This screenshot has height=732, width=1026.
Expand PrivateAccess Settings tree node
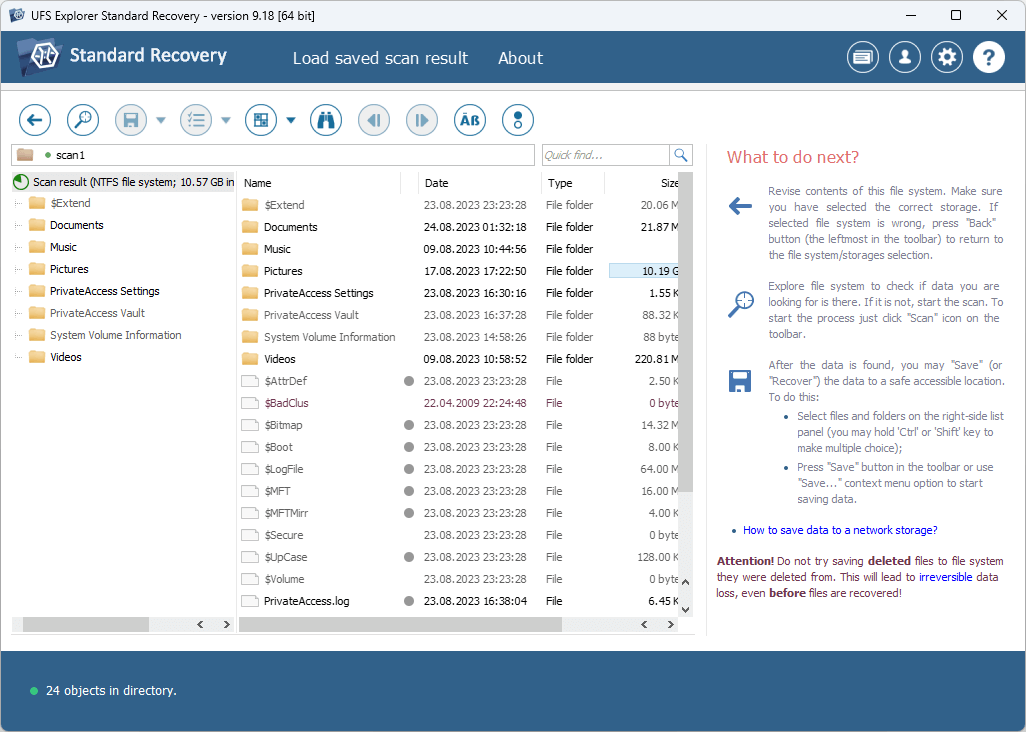pyautogui.click(x=18, y=291)
